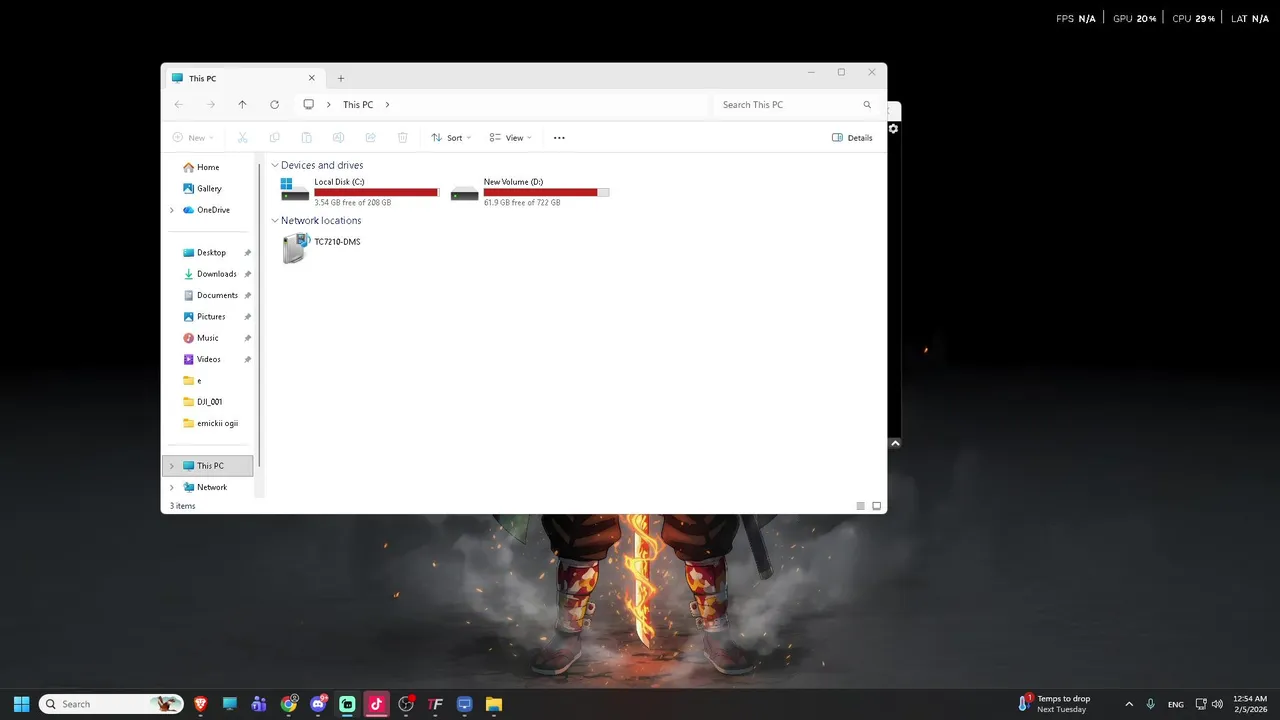
Task: Close the This PC tab
Action: [x=311, y=78]
